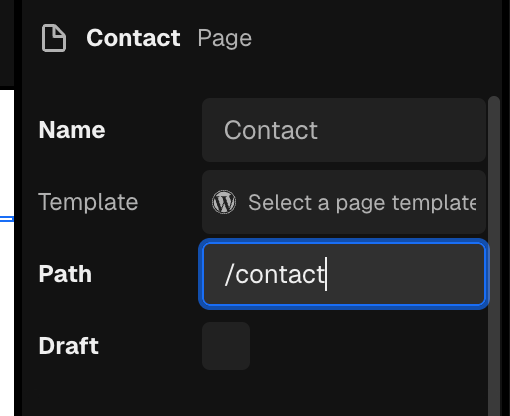Click the leading slash in Path value
This screenshot has width=510, height=416.
[x=229, y=274]
